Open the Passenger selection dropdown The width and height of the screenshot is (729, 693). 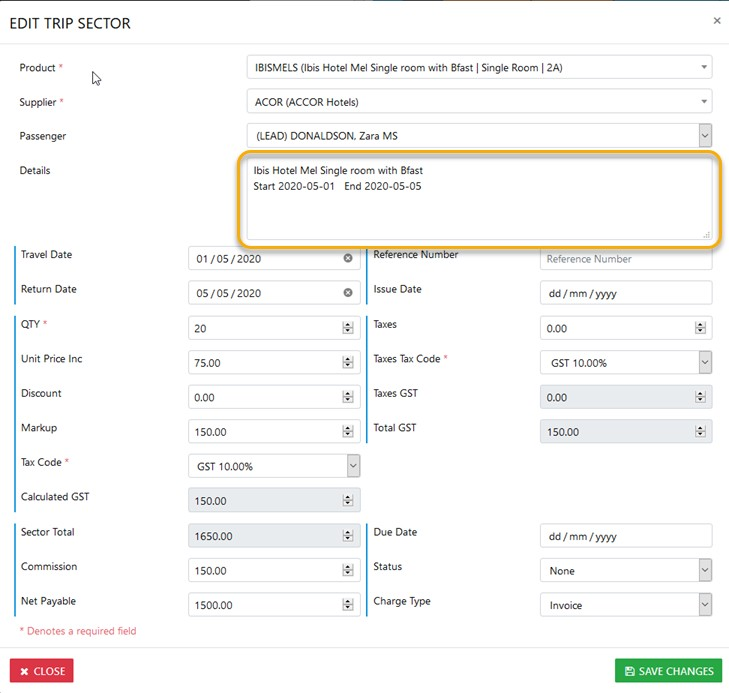click(x=705, y=135)
